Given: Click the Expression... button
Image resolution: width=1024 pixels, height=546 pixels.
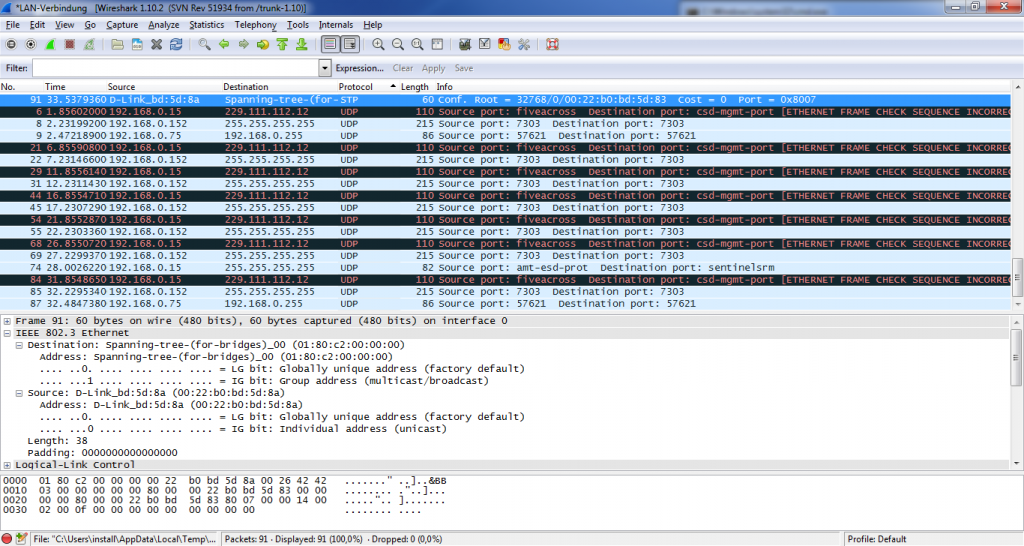Looking at the screenshot, I should [x=359, y=68].
